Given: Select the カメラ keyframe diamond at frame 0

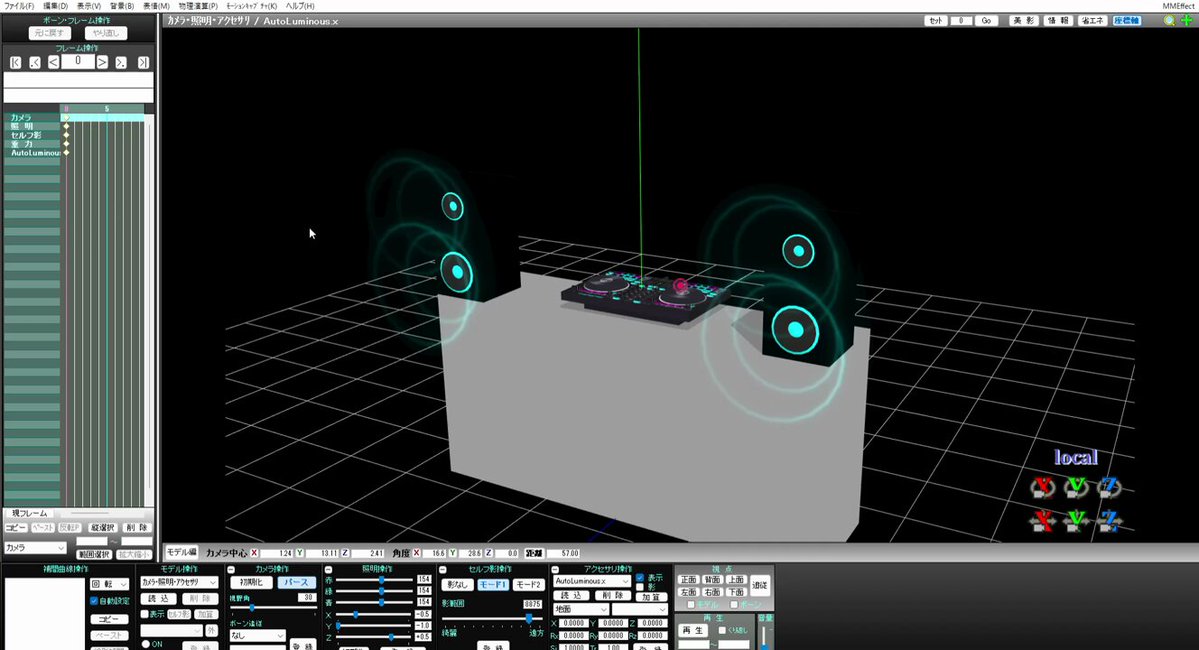Looking at the screenshot, I should 67,118.
